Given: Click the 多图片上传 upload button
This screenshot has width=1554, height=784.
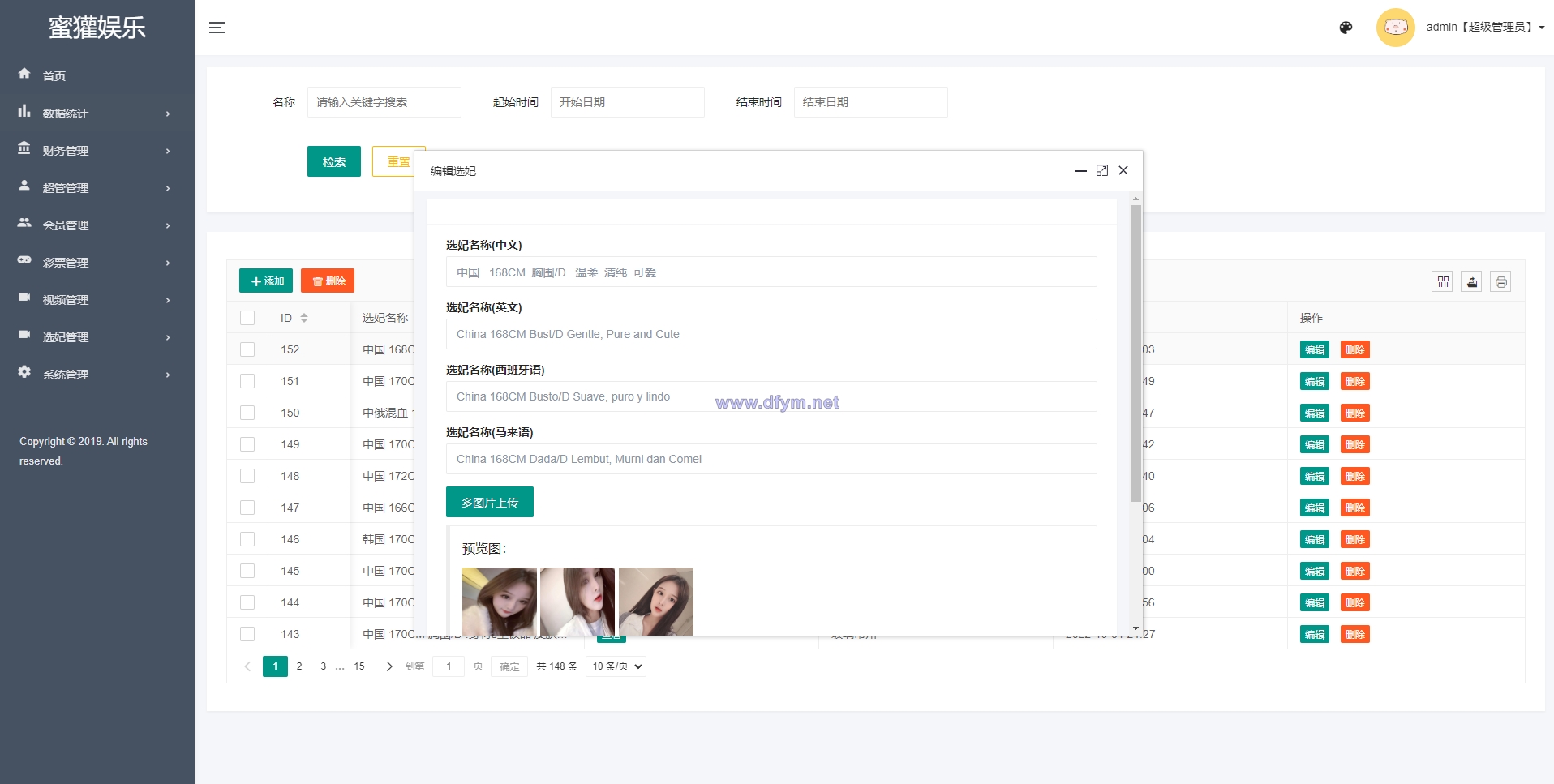Looking at the screenshot, I should (x=490, y=502).
